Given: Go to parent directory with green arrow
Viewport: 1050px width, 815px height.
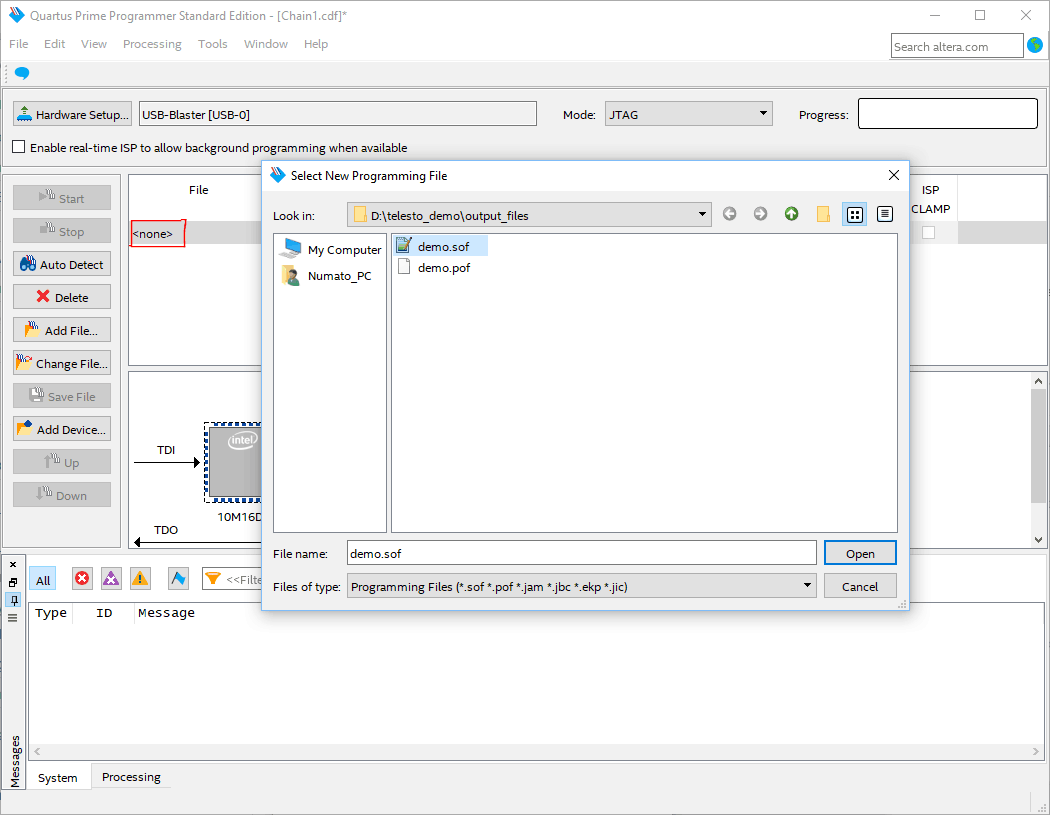Looking at the screenshot, I should (791, 214).
